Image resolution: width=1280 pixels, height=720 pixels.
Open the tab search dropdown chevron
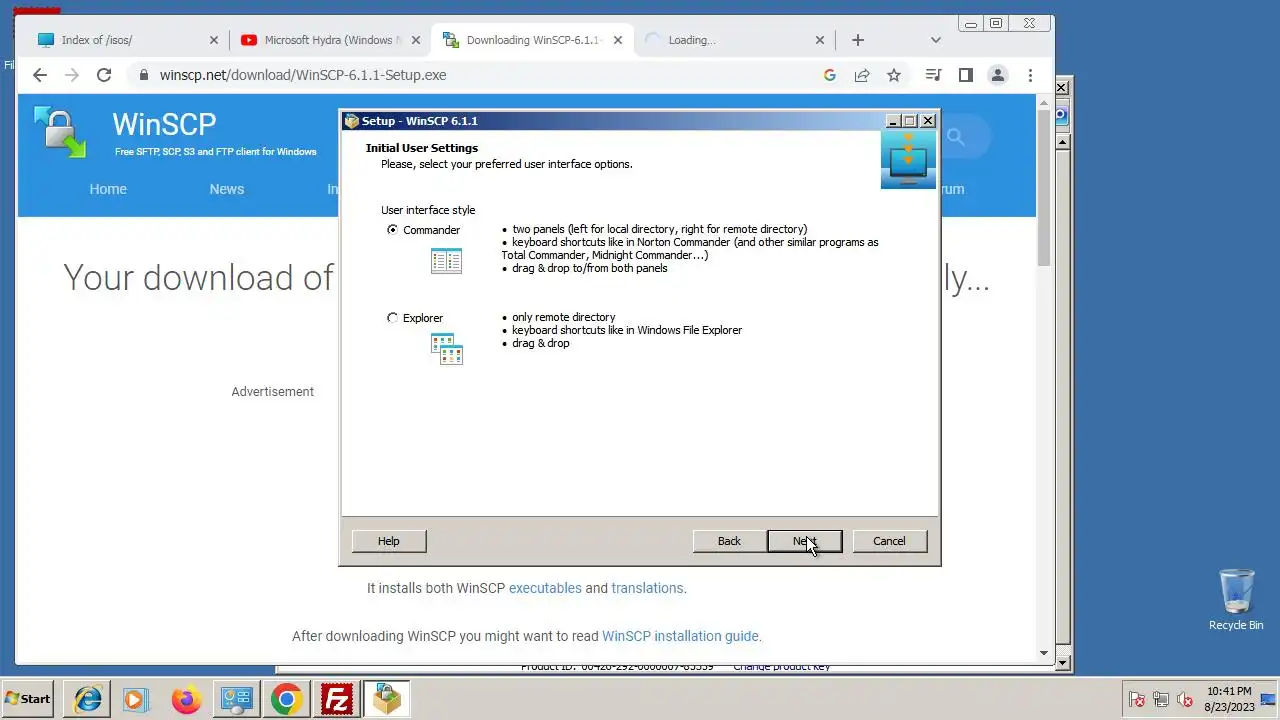pos(936,40)
